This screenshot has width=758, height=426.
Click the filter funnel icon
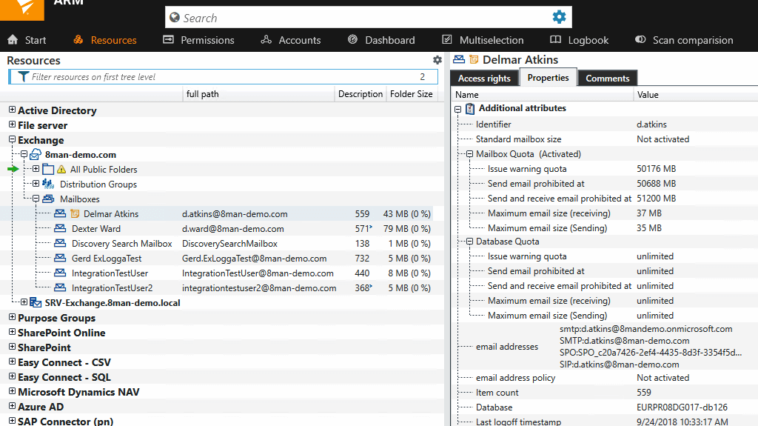(21, 77)
